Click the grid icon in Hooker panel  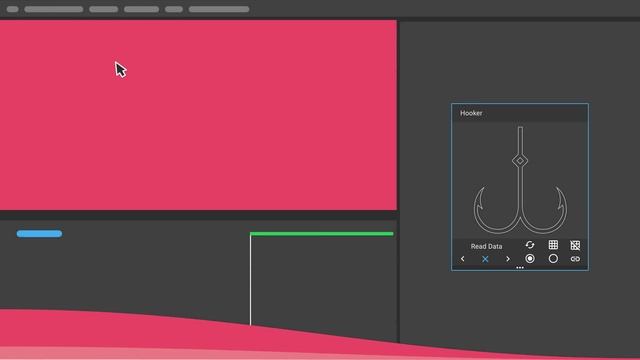tap(553, 244)
